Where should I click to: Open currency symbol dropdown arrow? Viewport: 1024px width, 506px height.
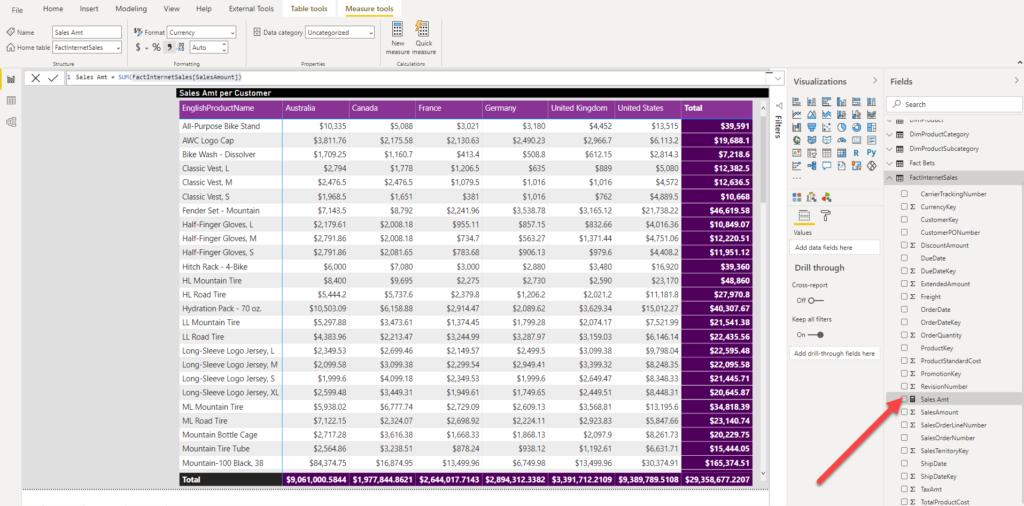point(147,47)
